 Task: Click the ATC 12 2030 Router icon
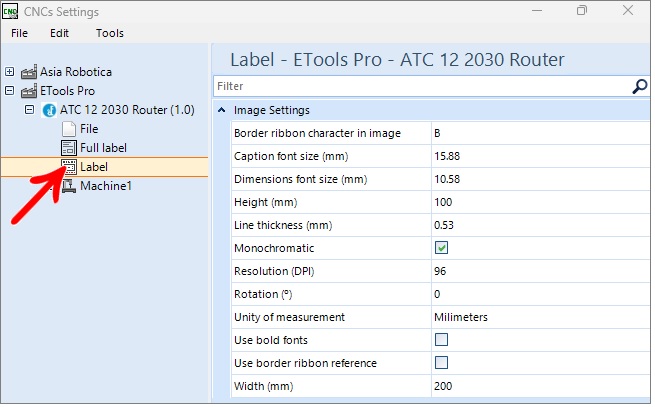[48, 110]
